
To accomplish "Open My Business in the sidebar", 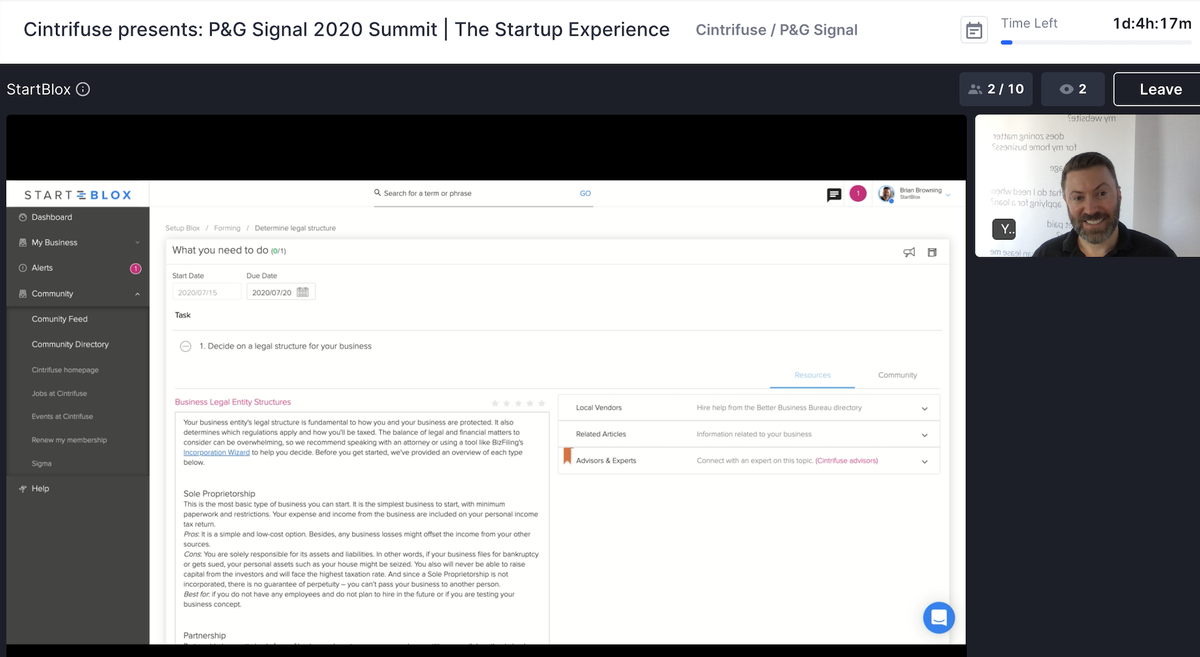I will (54, 242).
